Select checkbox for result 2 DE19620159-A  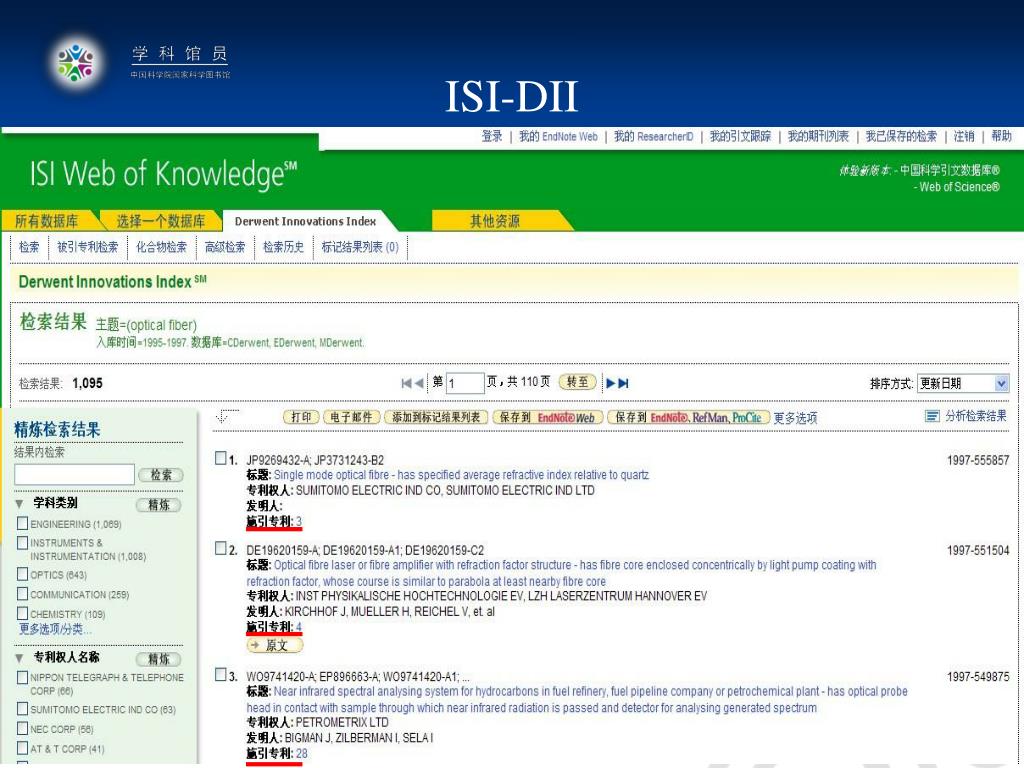pos(221,549)
